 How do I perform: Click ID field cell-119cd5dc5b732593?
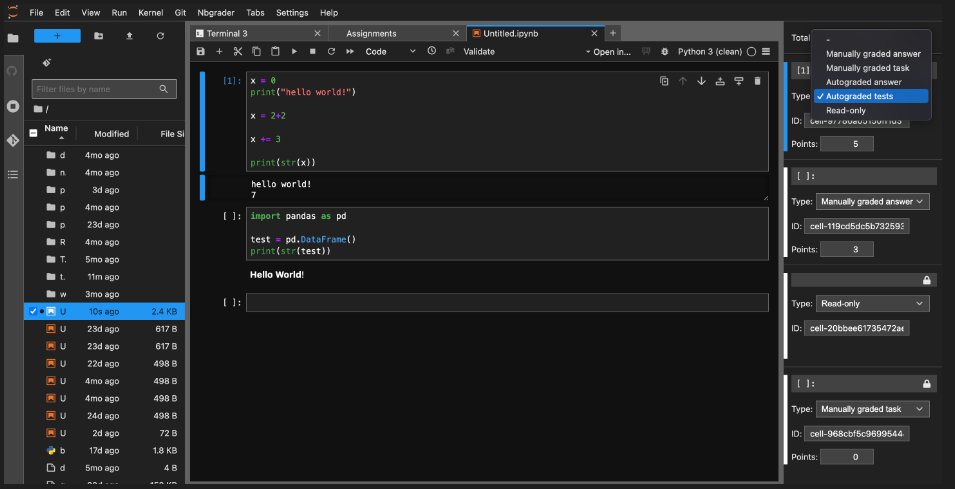coord(856,227)
